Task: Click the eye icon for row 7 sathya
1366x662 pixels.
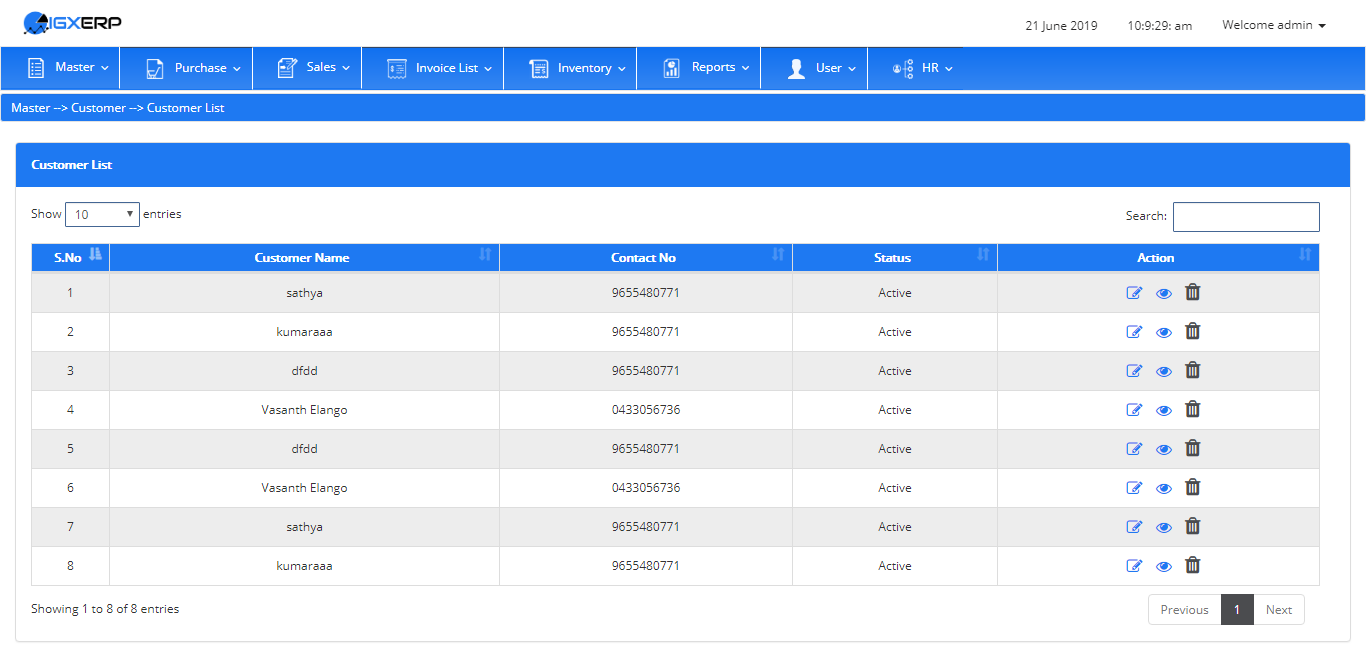Action: 1163,528
